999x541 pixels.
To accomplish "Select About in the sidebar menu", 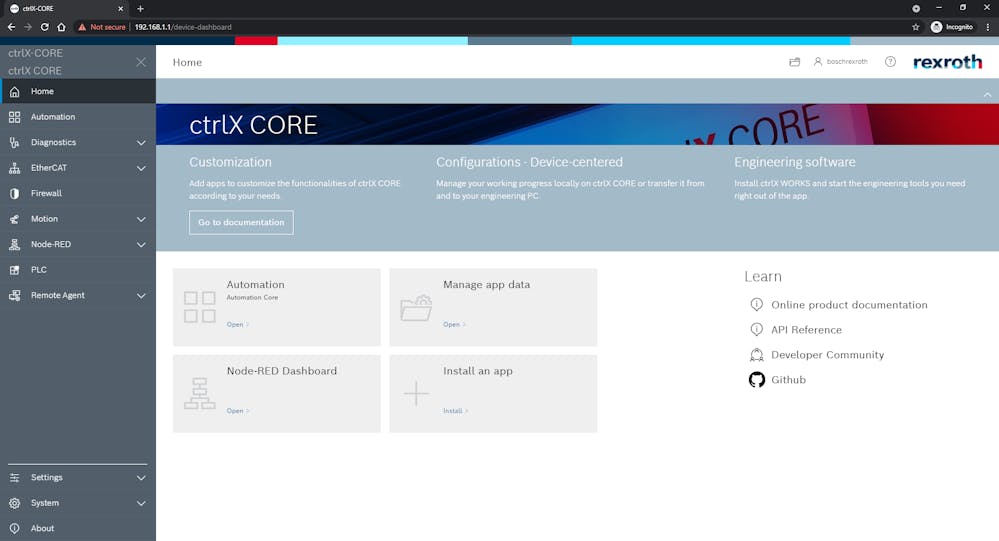I will 78,528.
